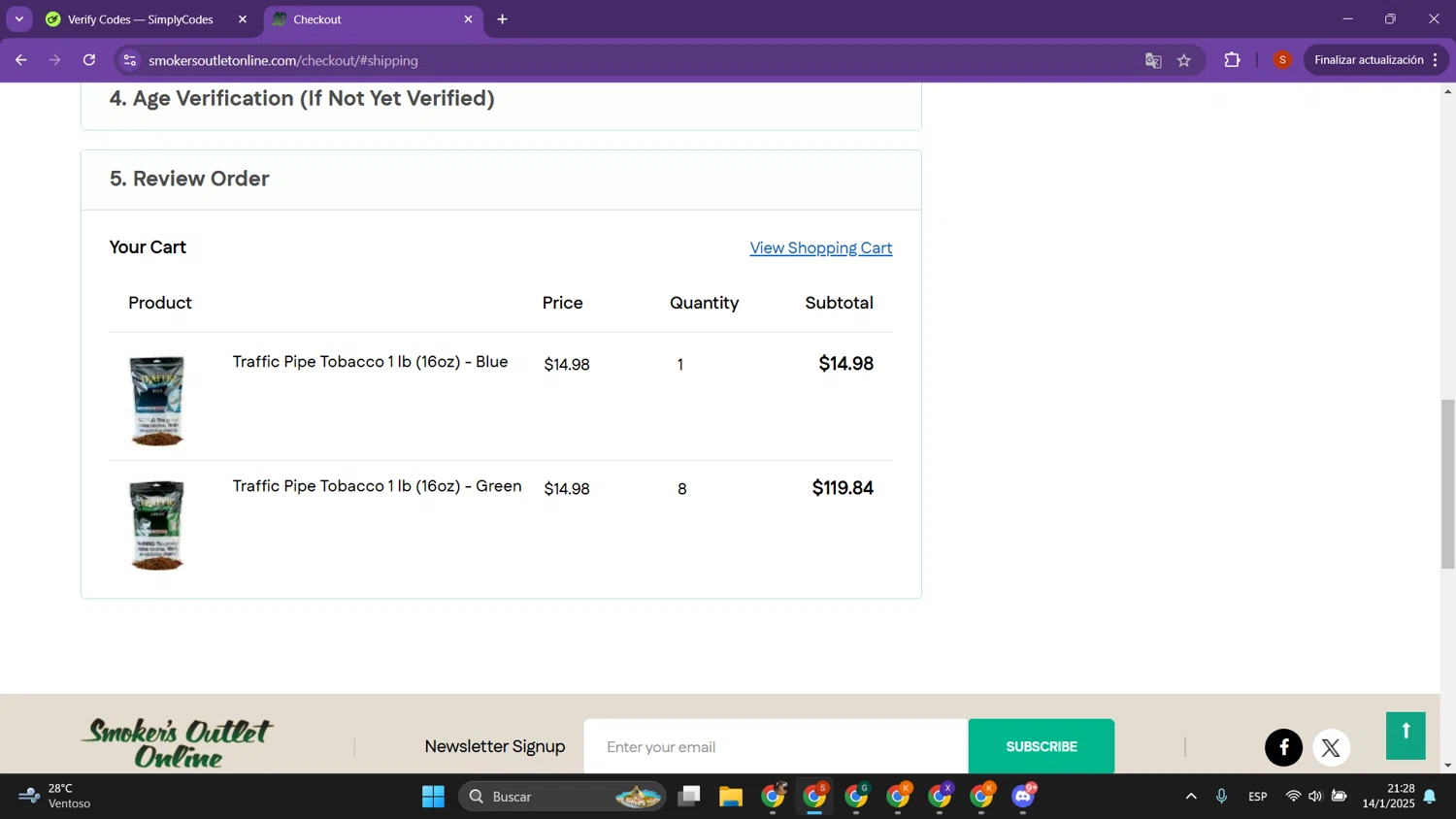This screenshot has height=819, width=1456.
Task: Click the Traffic Pipe Tobacco Blue name
Action: 370,362
